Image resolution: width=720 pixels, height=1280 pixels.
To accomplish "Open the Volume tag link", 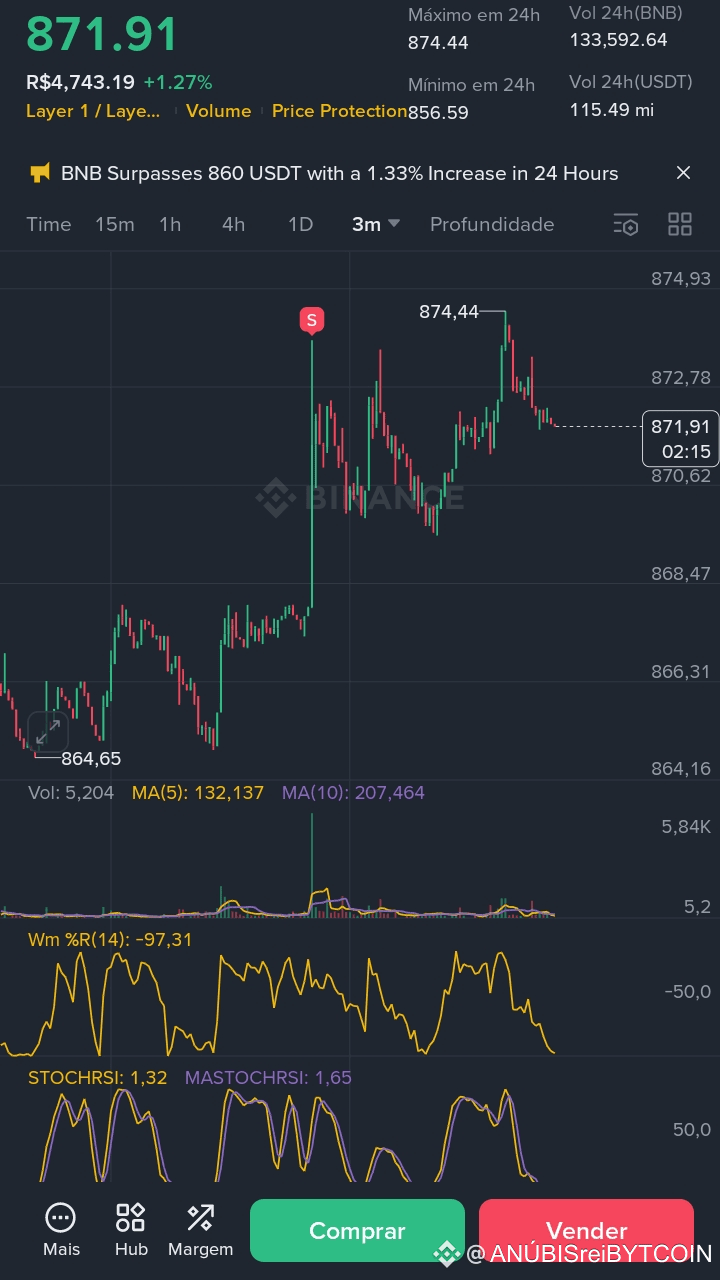I will [218, 111].
